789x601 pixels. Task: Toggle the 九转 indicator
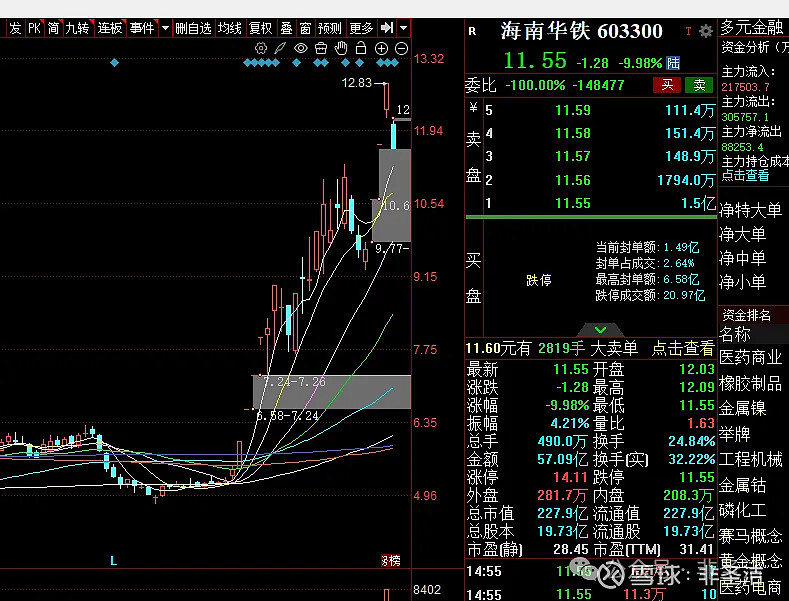[x=77, y=28]
